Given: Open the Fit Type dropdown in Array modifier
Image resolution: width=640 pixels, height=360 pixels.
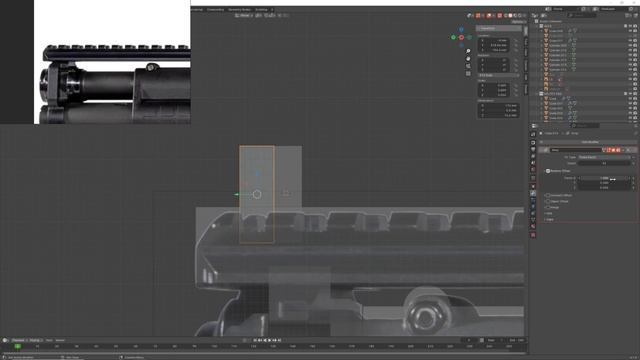Looking at the screenshot, I should 604,157.
